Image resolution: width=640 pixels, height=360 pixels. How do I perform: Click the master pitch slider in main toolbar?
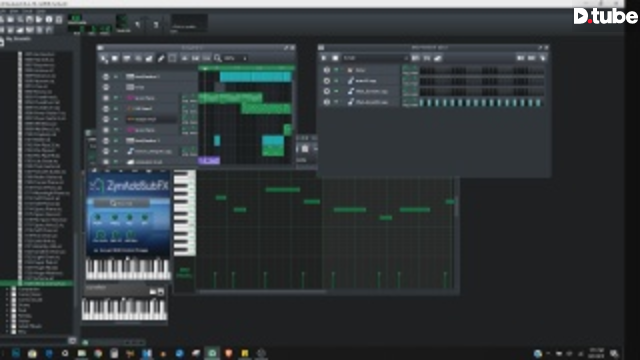coord(156,24)
